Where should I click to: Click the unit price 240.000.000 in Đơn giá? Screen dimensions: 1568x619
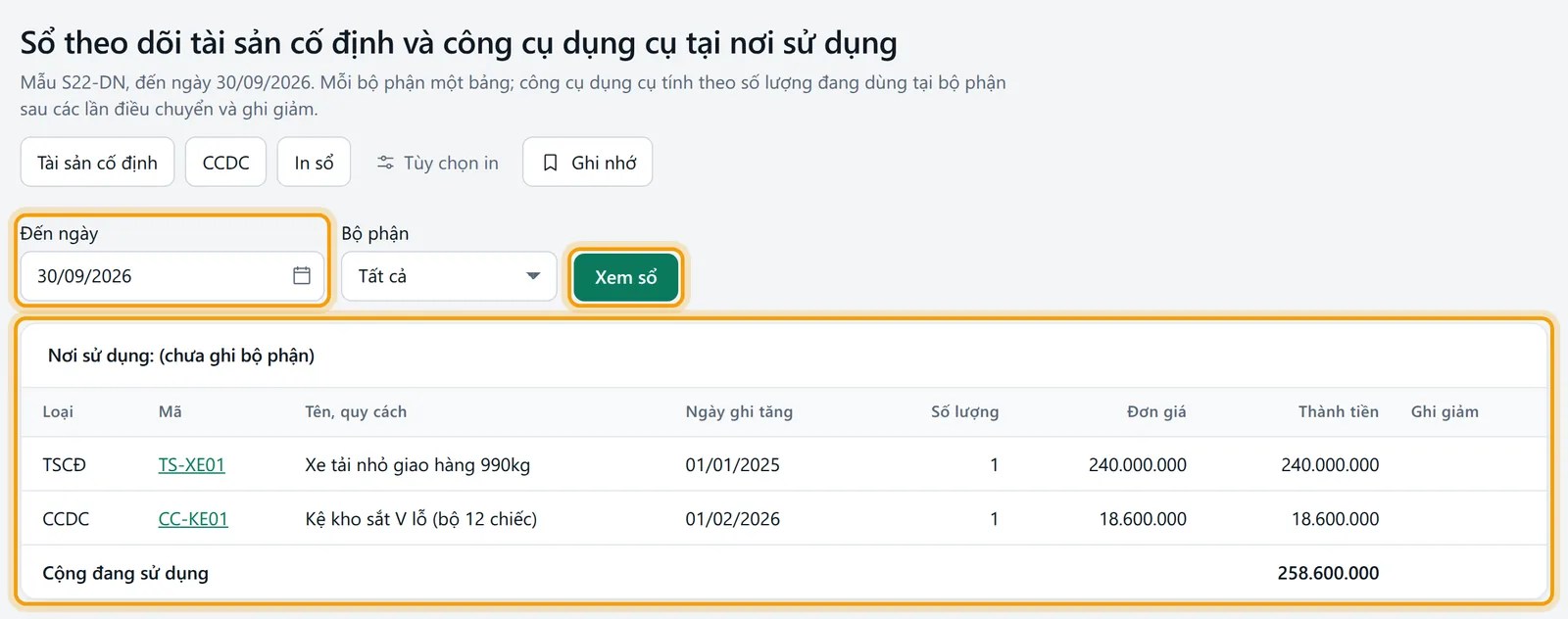pyautogui.click(x=1138, y=465)
